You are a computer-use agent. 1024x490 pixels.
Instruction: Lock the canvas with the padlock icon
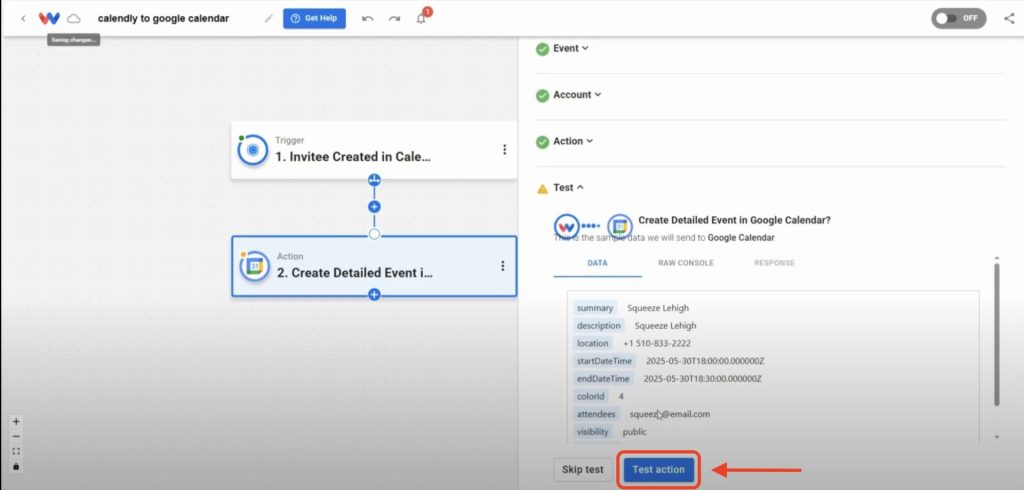coord(16,466)
